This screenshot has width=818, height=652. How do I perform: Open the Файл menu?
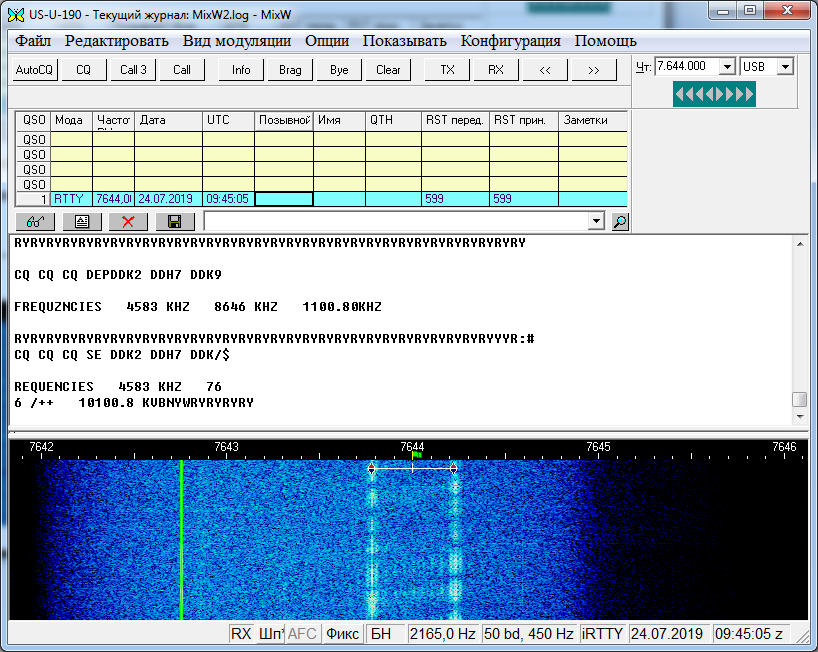coord(33,41)
